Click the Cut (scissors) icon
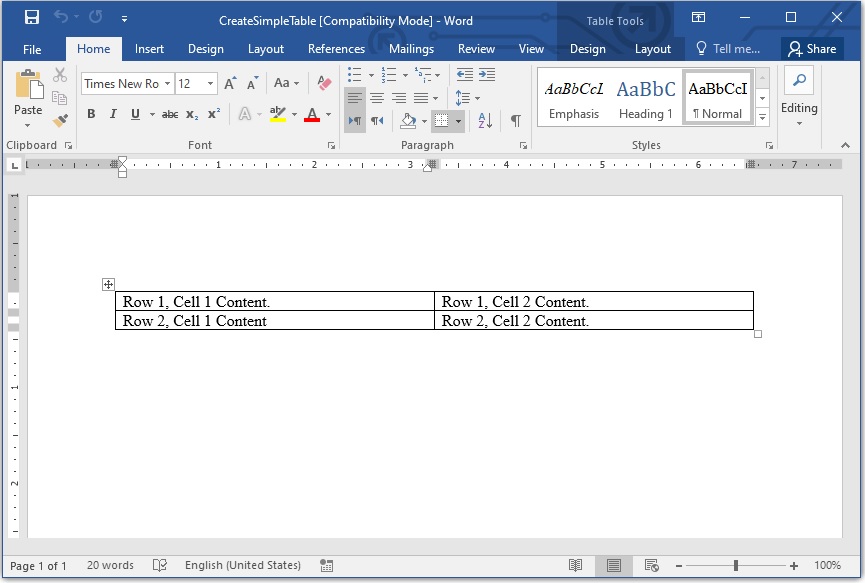This screenshot has height=583, width=865. (59, 75)
